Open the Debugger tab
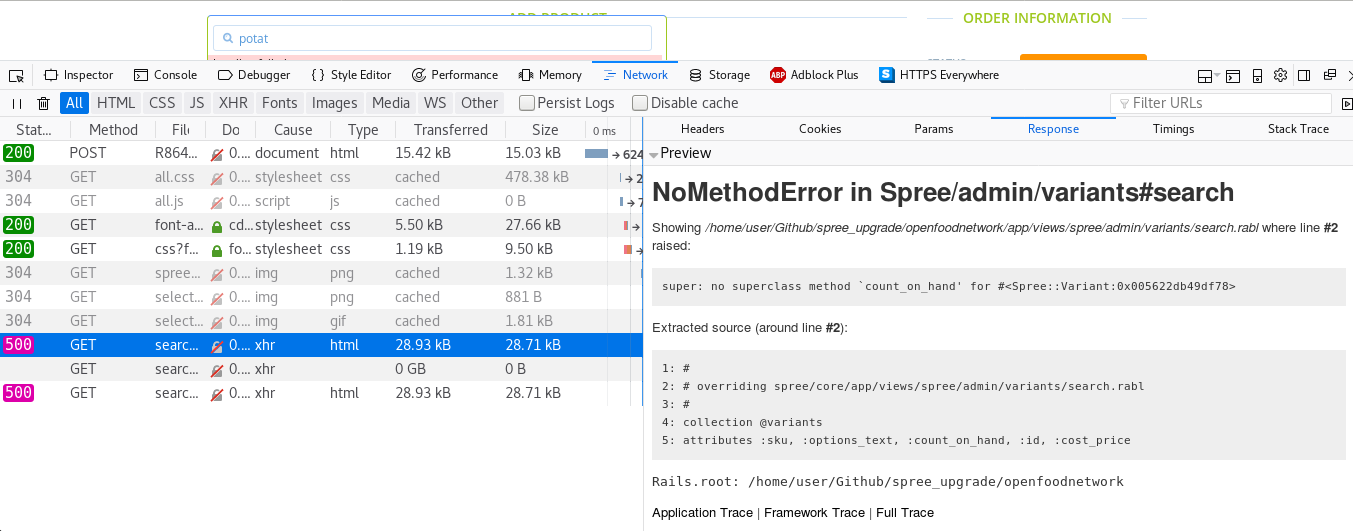The image size is (1353, 531). pyautogui.click(x=254, y=75)
